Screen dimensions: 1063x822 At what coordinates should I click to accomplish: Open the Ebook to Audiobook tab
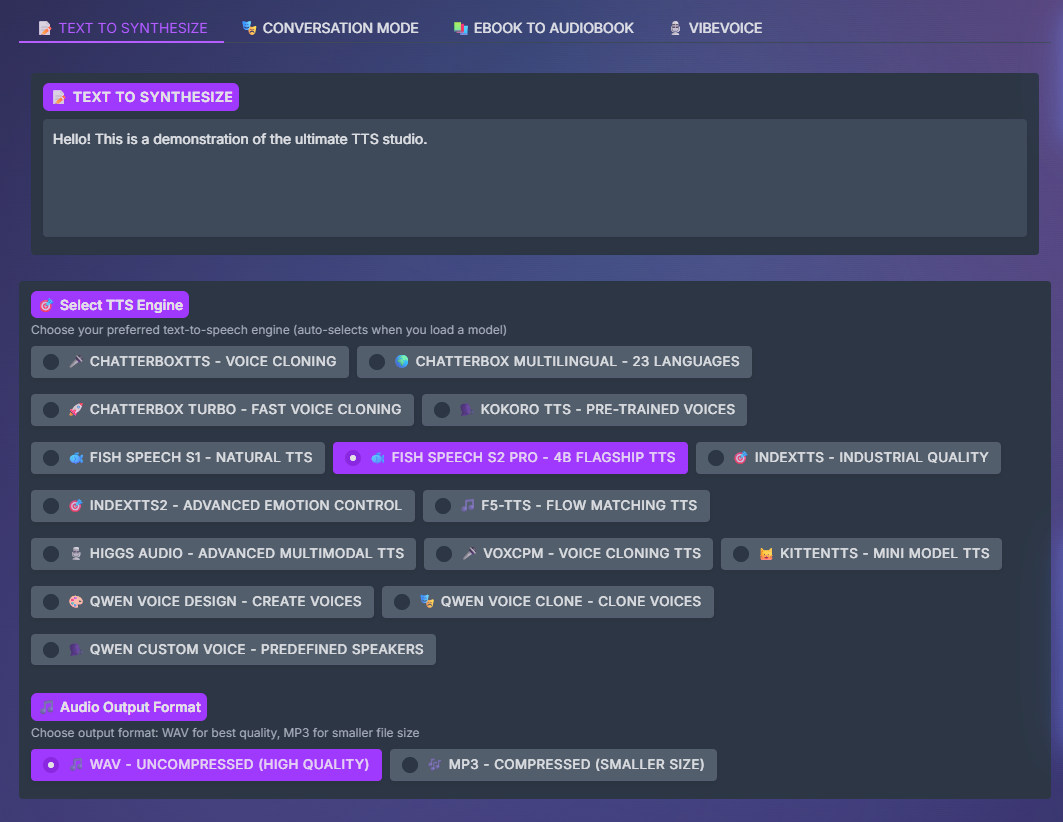click(543, 28)
